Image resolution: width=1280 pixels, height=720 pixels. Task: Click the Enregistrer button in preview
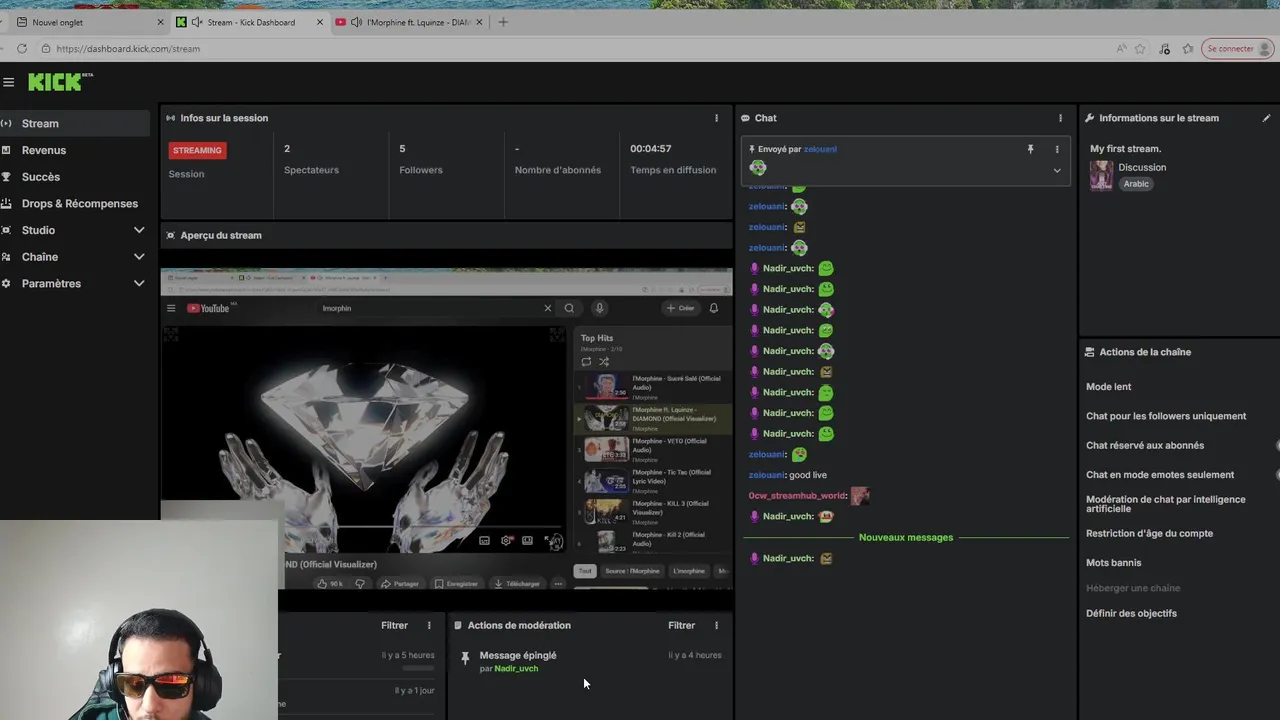pos(455,584)
